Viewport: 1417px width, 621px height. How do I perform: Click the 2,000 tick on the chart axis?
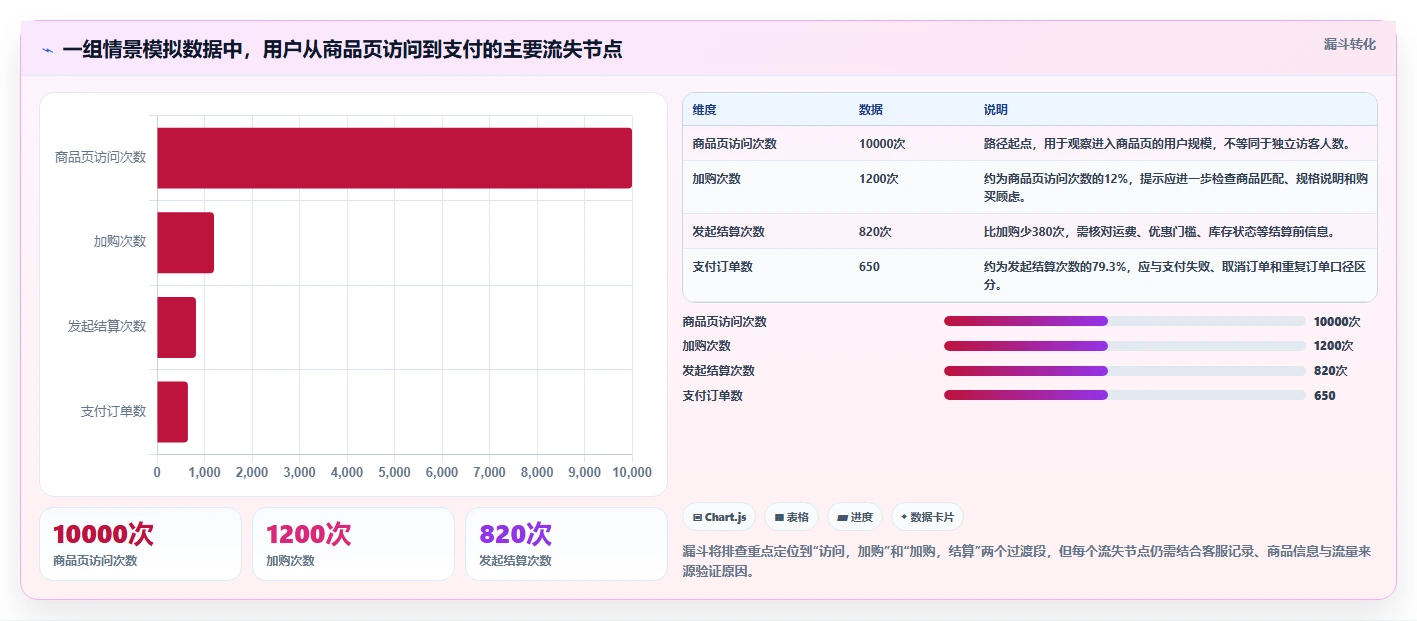(x=252, y=472)
